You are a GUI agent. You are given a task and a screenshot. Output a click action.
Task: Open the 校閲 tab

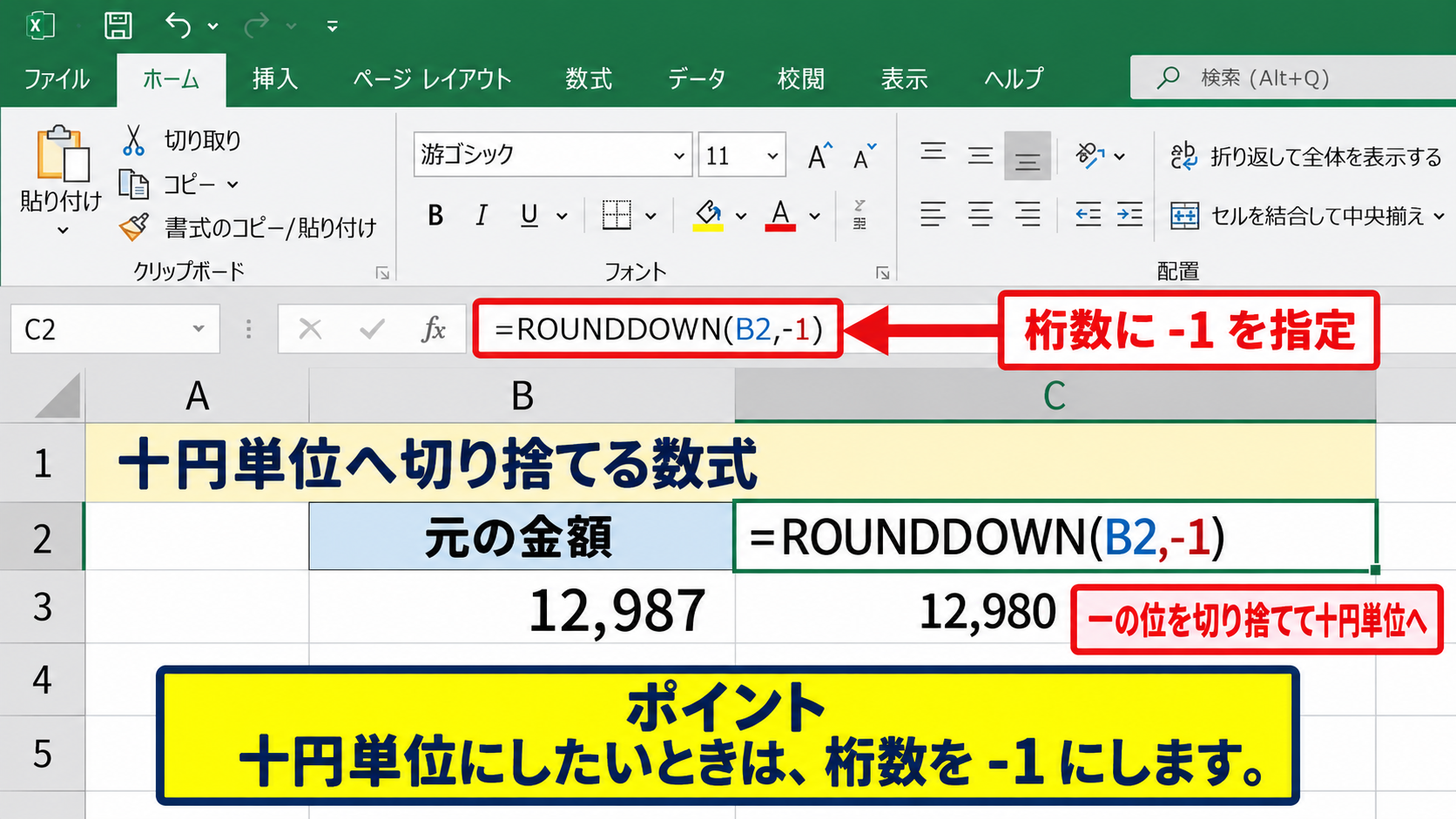coord(801,79)
